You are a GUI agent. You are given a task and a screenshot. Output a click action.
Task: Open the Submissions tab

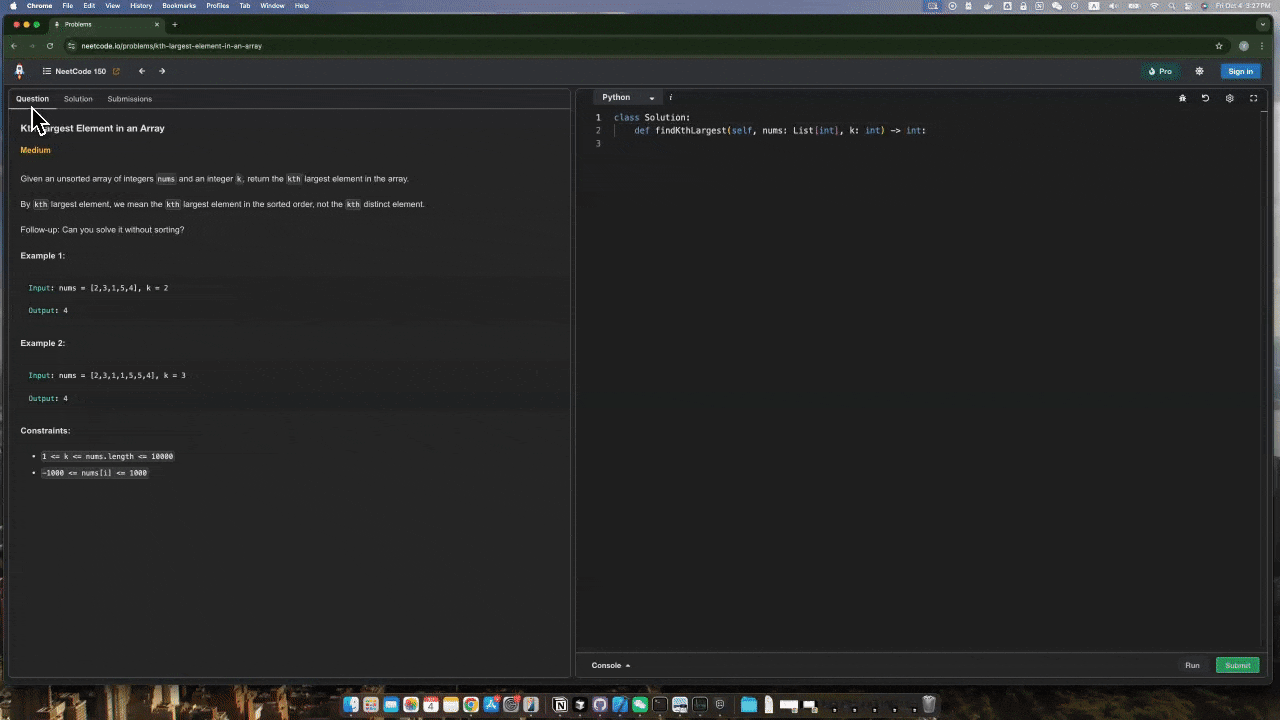[130, 99]
